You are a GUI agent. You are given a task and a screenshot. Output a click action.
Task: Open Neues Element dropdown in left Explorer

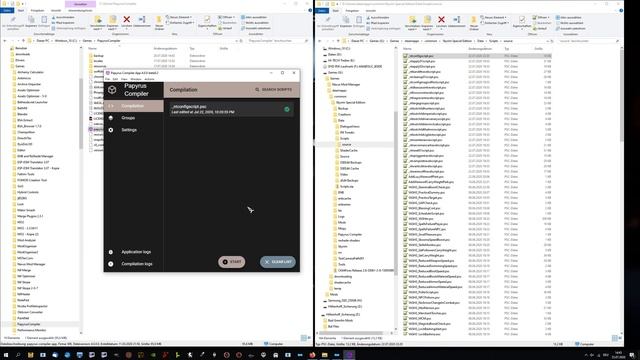pyautogui.click(x=179, y=17)
